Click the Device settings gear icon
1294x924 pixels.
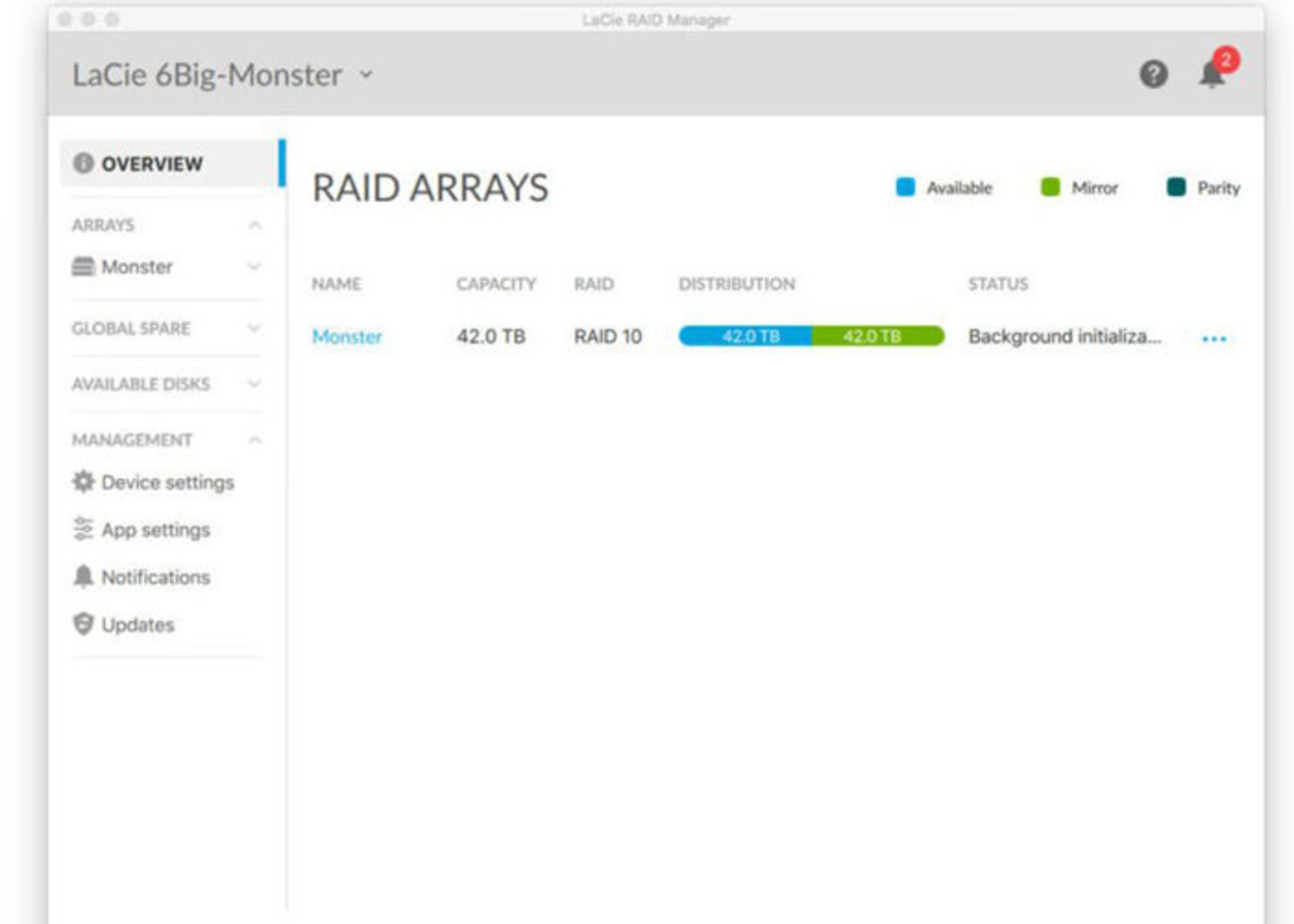[83, 482]
